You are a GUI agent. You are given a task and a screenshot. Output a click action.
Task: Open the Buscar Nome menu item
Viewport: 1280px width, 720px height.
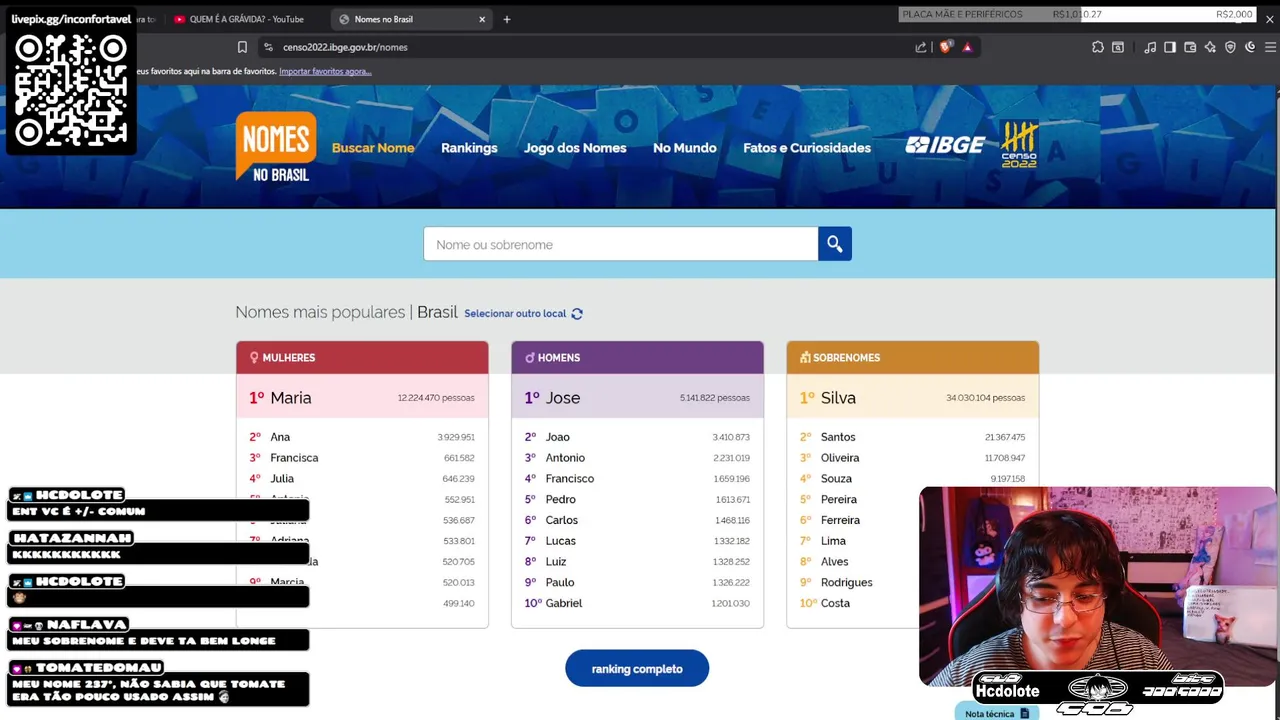373,148
